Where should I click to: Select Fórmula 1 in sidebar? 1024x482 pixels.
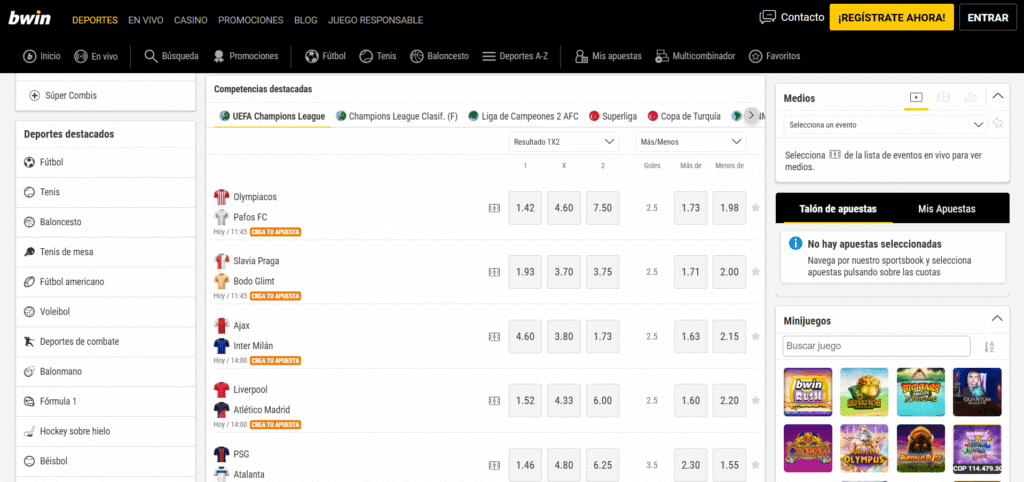tap(106, 401)
